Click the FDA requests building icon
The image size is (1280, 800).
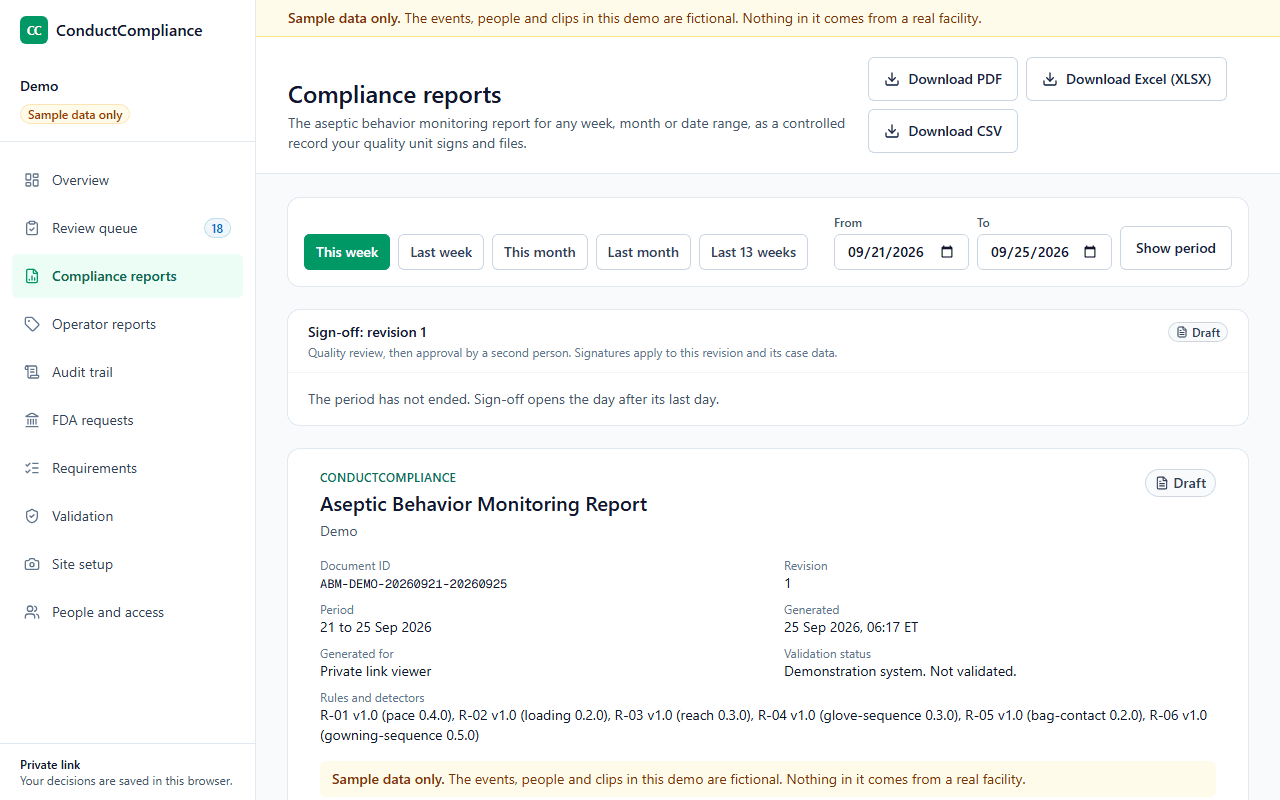click(x=32, y=420)
